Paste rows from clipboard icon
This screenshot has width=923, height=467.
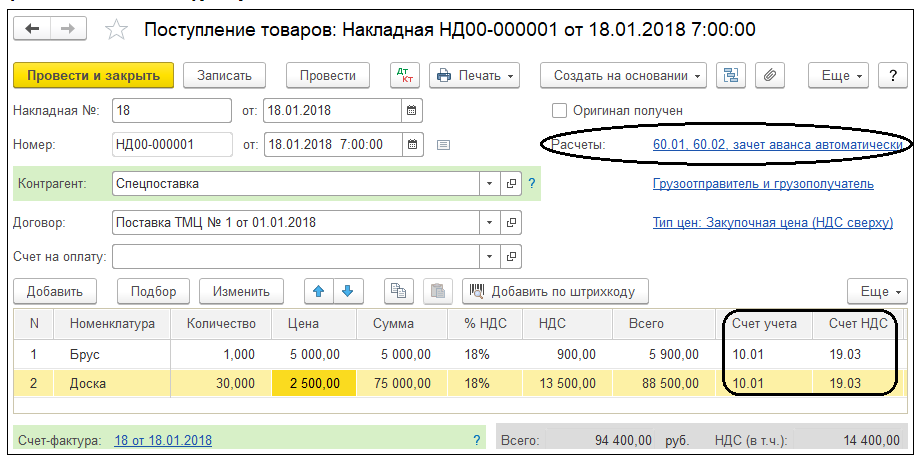[x=437, y=292]
